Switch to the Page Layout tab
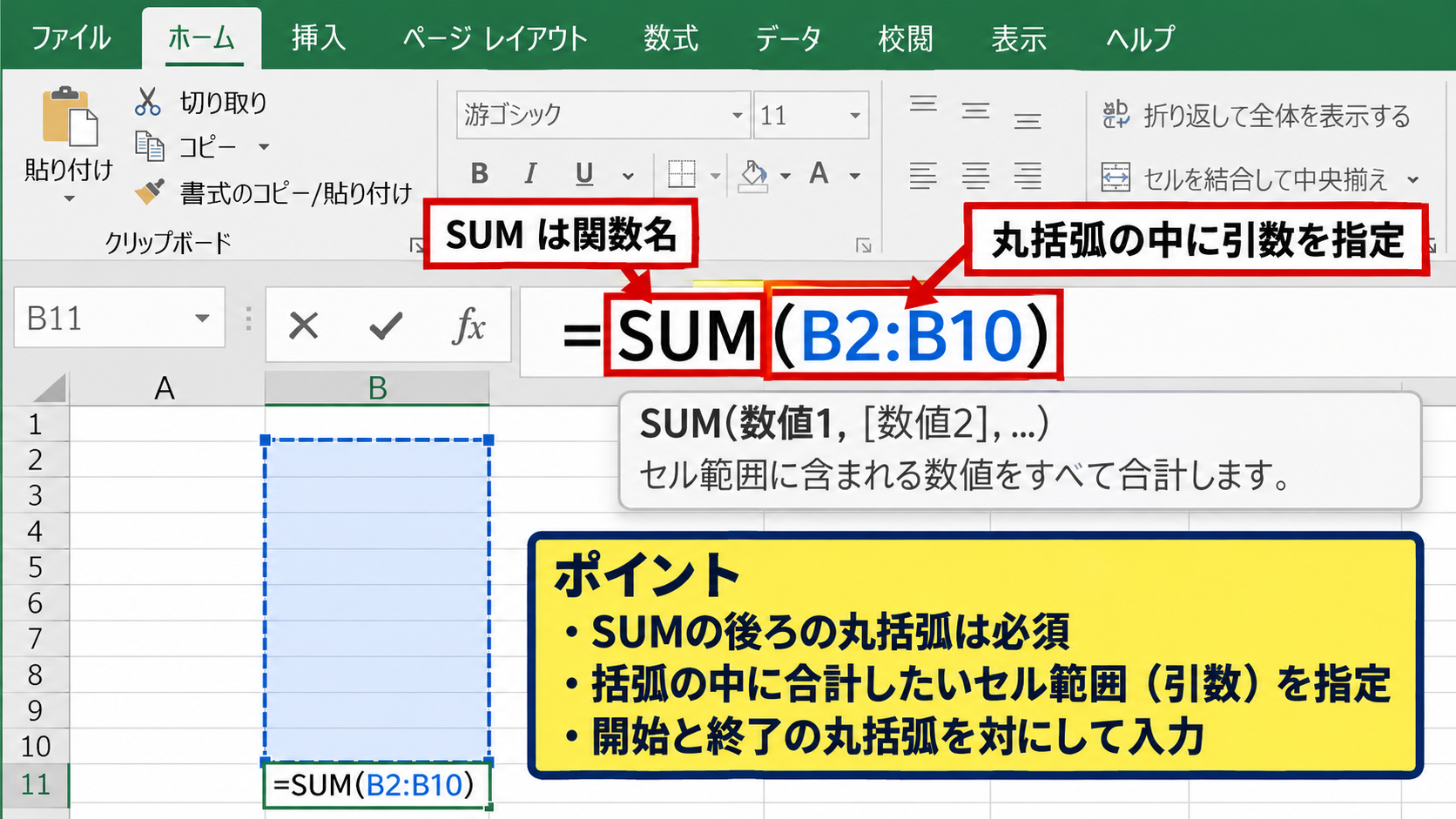Image resolution: width=1456 pixels, height=819 pixels. tap(495, 38)
